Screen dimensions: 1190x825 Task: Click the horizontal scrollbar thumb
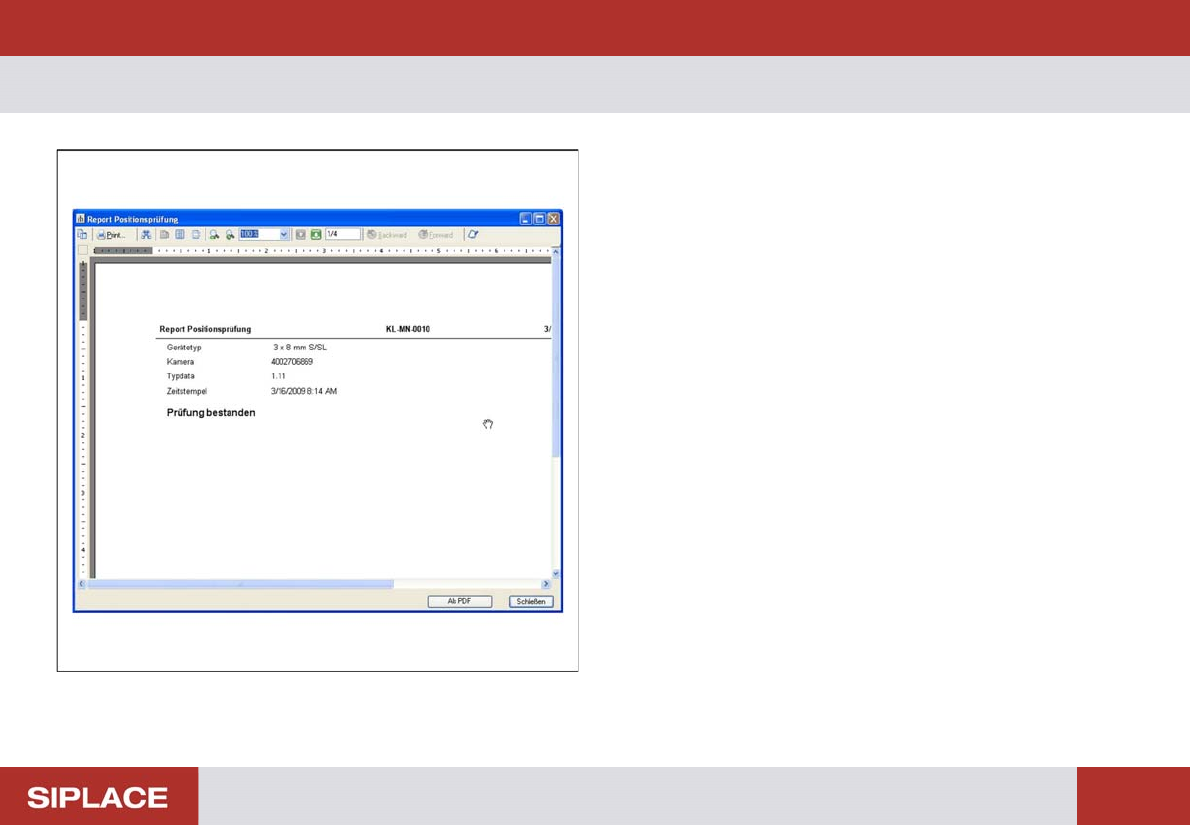(x=241, y=584)
